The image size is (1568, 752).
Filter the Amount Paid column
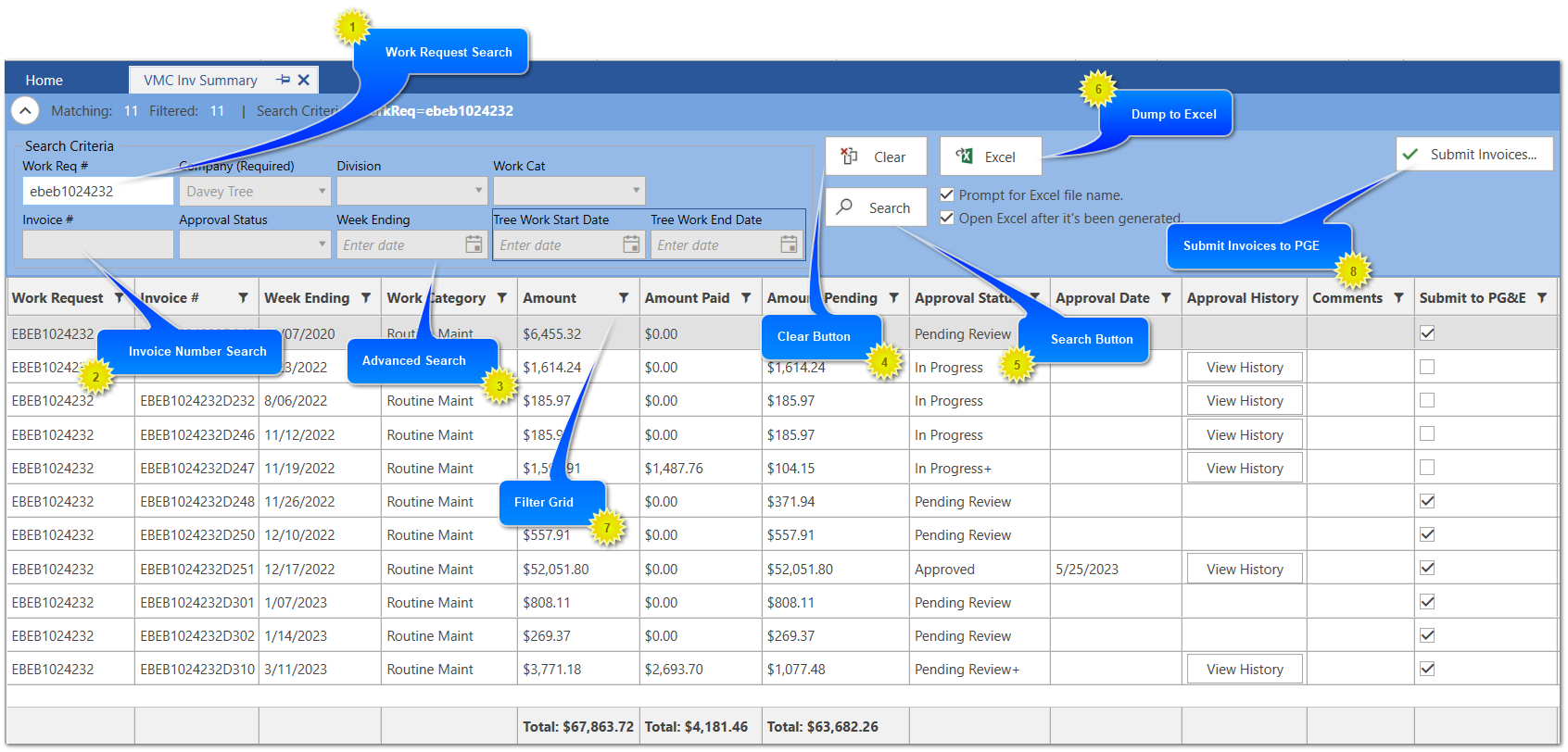point(746,298)
